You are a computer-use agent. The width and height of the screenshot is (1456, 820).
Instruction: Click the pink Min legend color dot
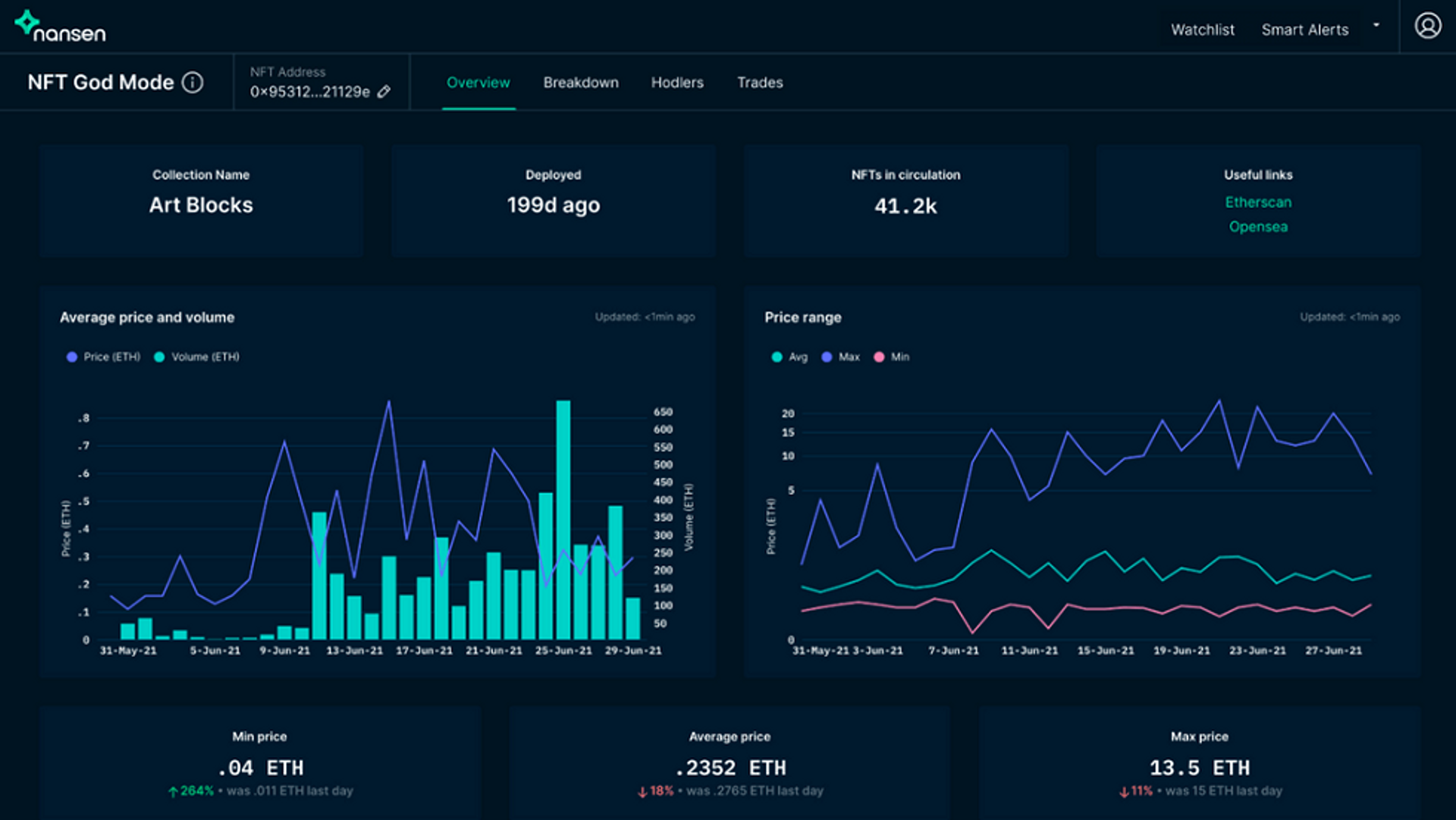click(x=878, y=357)
